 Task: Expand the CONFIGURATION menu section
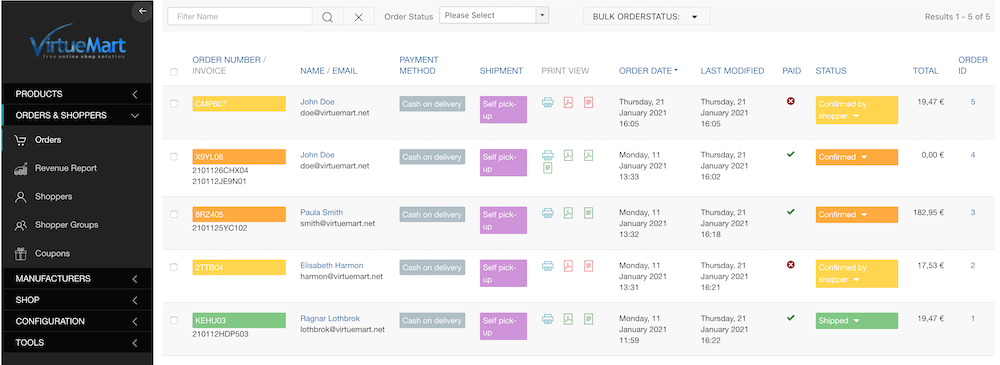click(x=77, y=321)
